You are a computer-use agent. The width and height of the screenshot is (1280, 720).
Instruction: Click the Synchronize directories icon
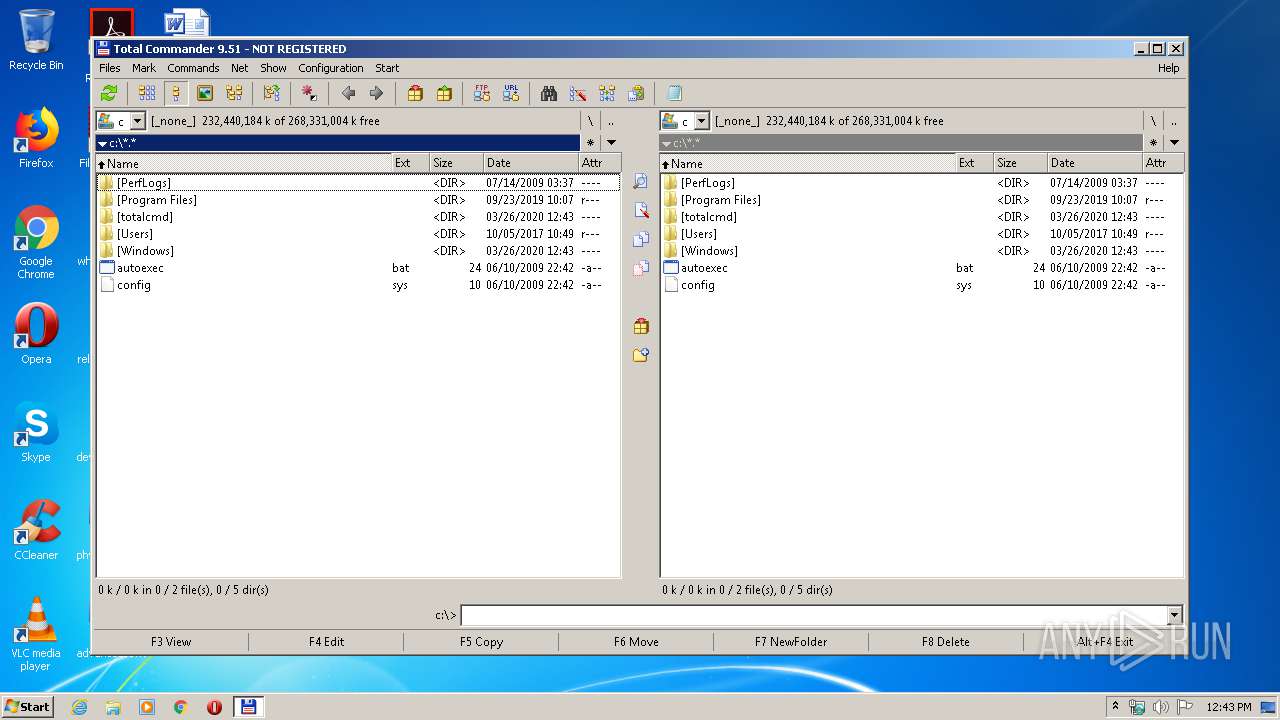tap(607, 93)
